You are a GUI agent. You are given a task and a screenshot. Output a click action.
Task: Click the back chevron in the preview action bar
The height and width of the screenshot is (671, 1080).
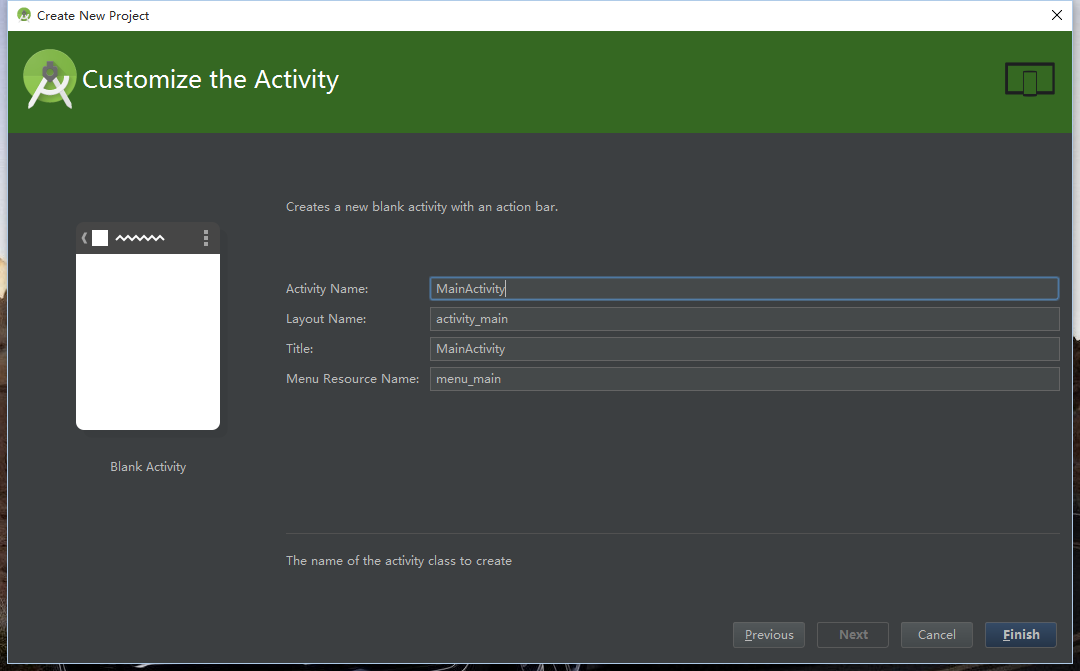pos(84,238)
